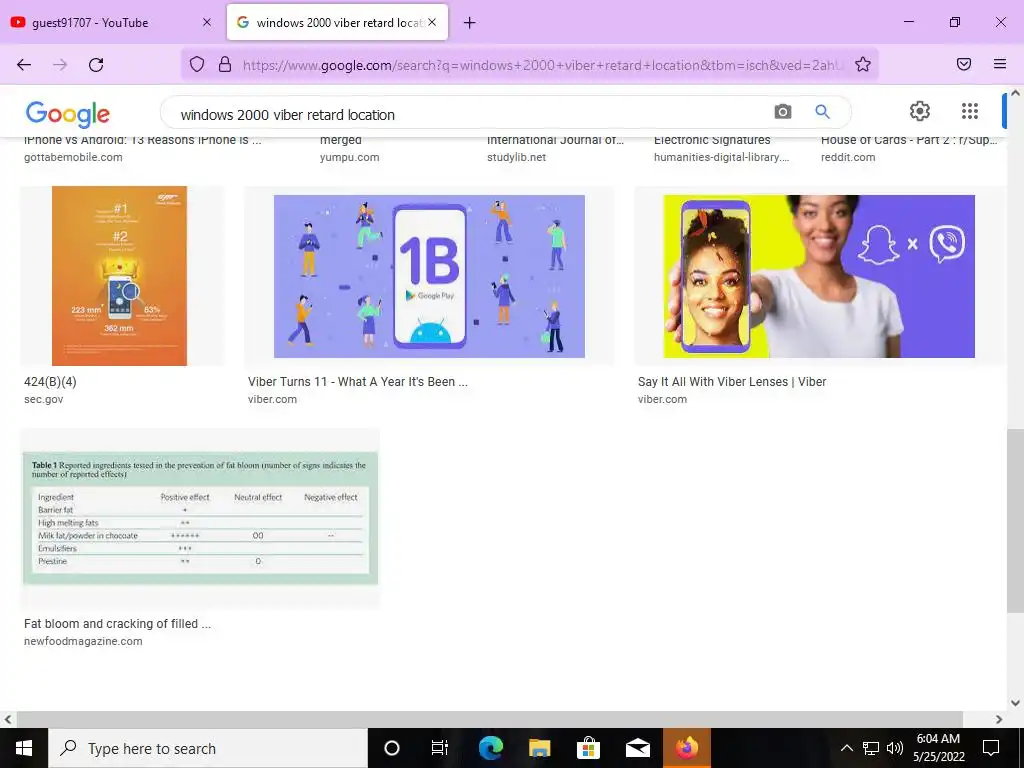Focus the browser URL address bar
Viewport: 1024px width, 768px height.
coord(542,65)
